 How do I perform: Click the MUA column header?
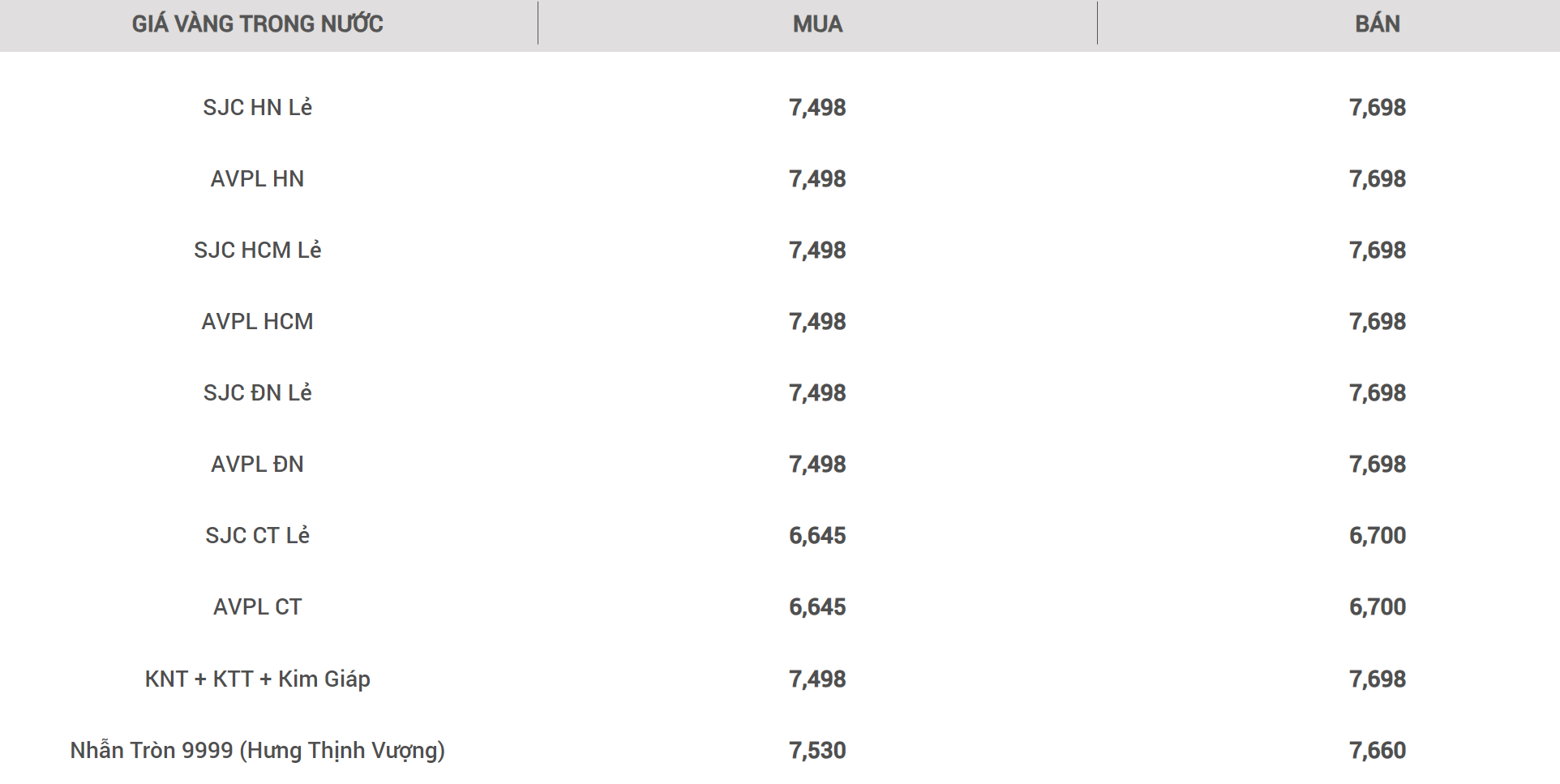click(817, 24)
